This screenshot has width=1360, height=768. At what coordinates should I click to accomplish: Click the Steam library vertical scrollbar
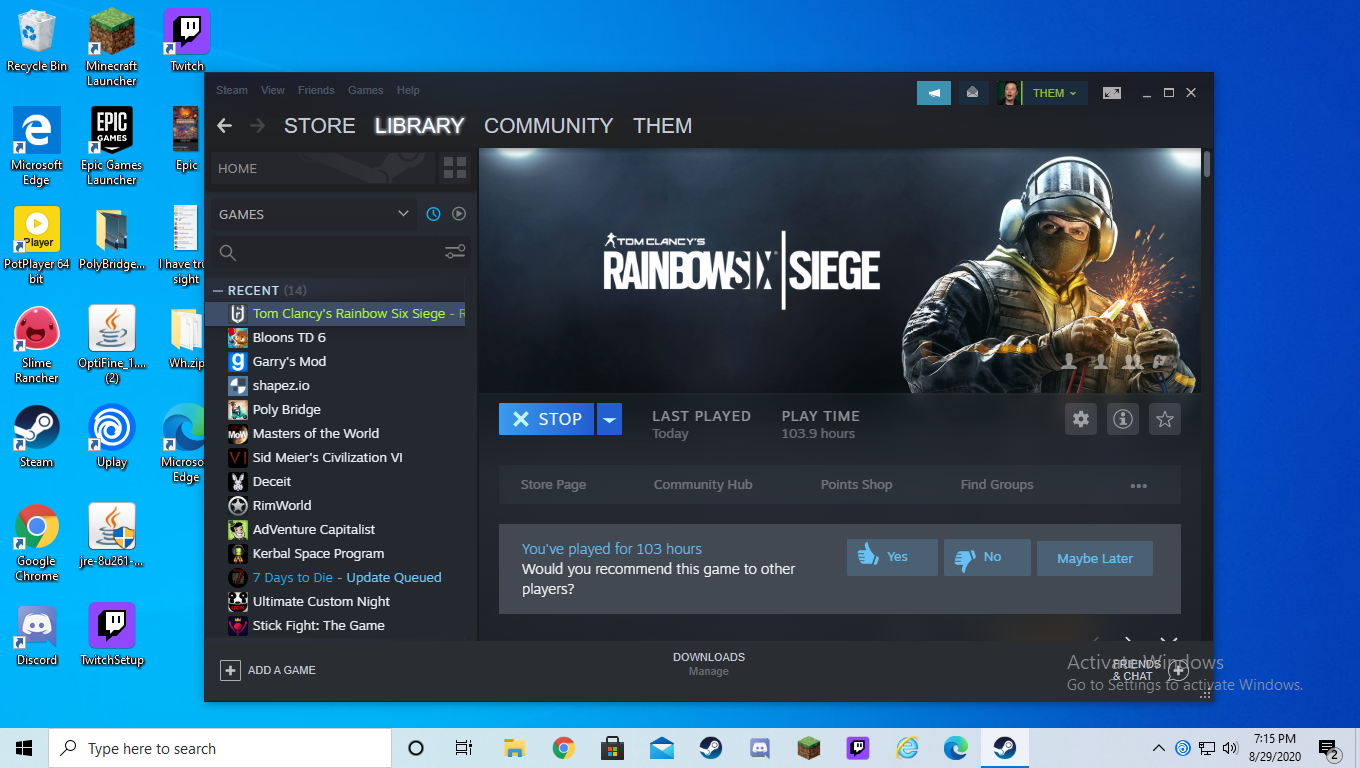tap(1207, 164)
